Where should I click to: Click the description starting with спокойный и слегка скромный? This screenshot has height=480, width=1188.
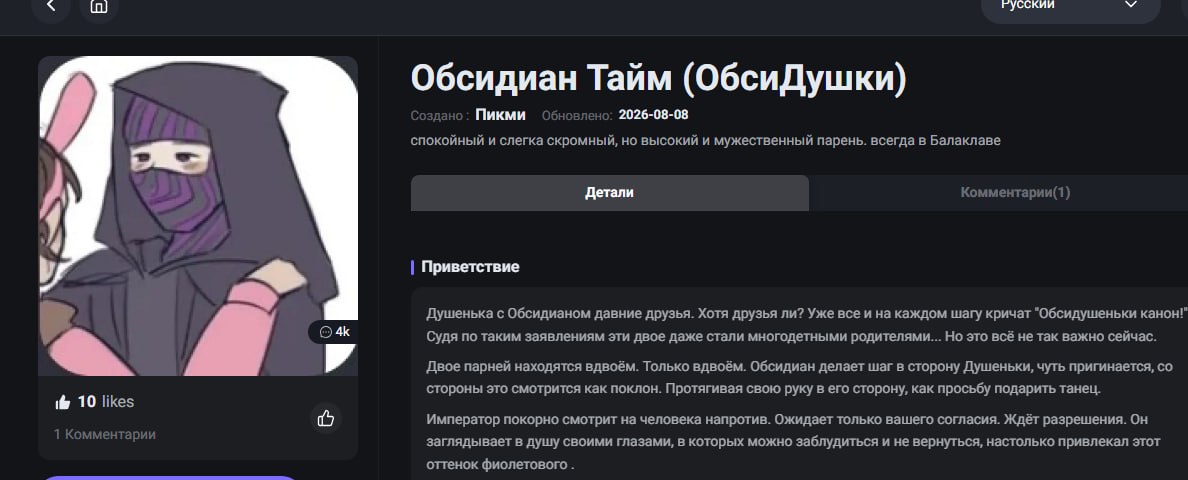[x=705, y=141]
